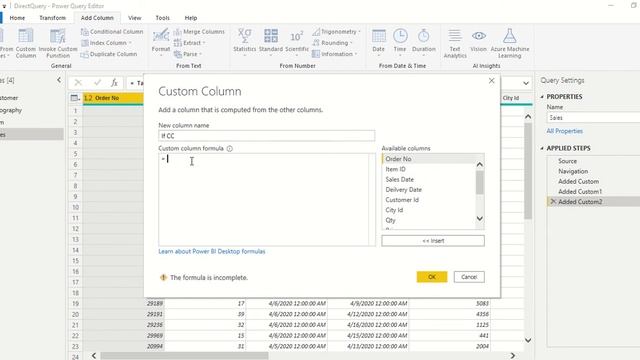The image size is (640, 360).
Task: Switch to the Home ribbon tab
Action: coord(17,18)
